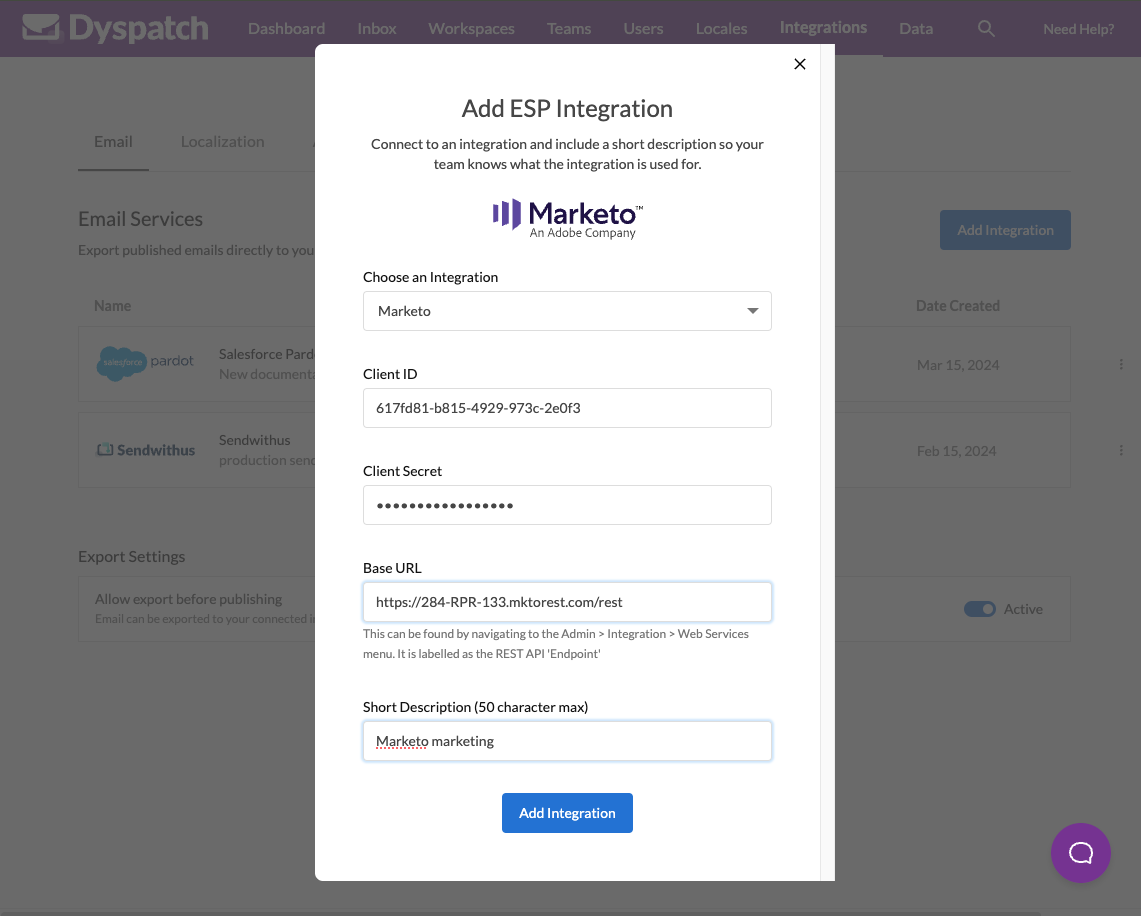1141x916 pixels.
Task: Open the Data nav item
Action: click(915, 28)
